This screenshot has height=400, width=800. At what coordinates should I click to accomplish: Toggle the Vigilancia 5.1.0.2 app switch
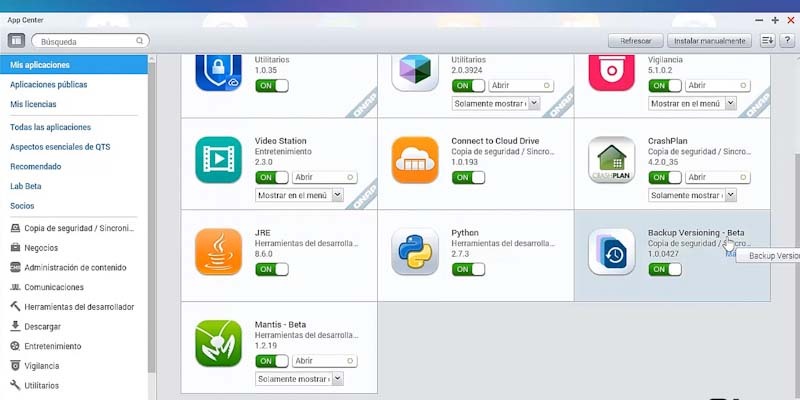coord(665,86)
